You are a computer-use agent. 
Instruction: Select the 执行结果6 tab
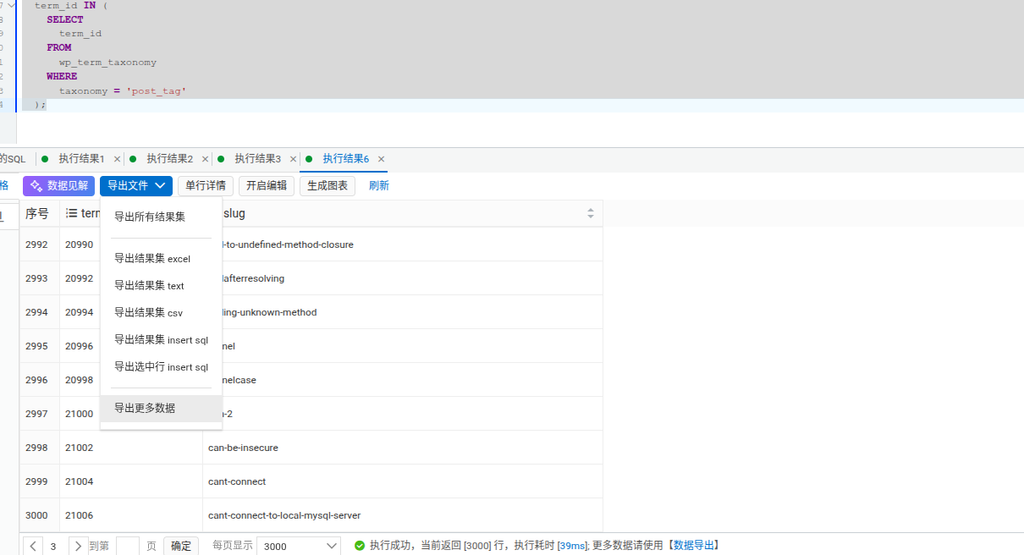tap(345, 159)
